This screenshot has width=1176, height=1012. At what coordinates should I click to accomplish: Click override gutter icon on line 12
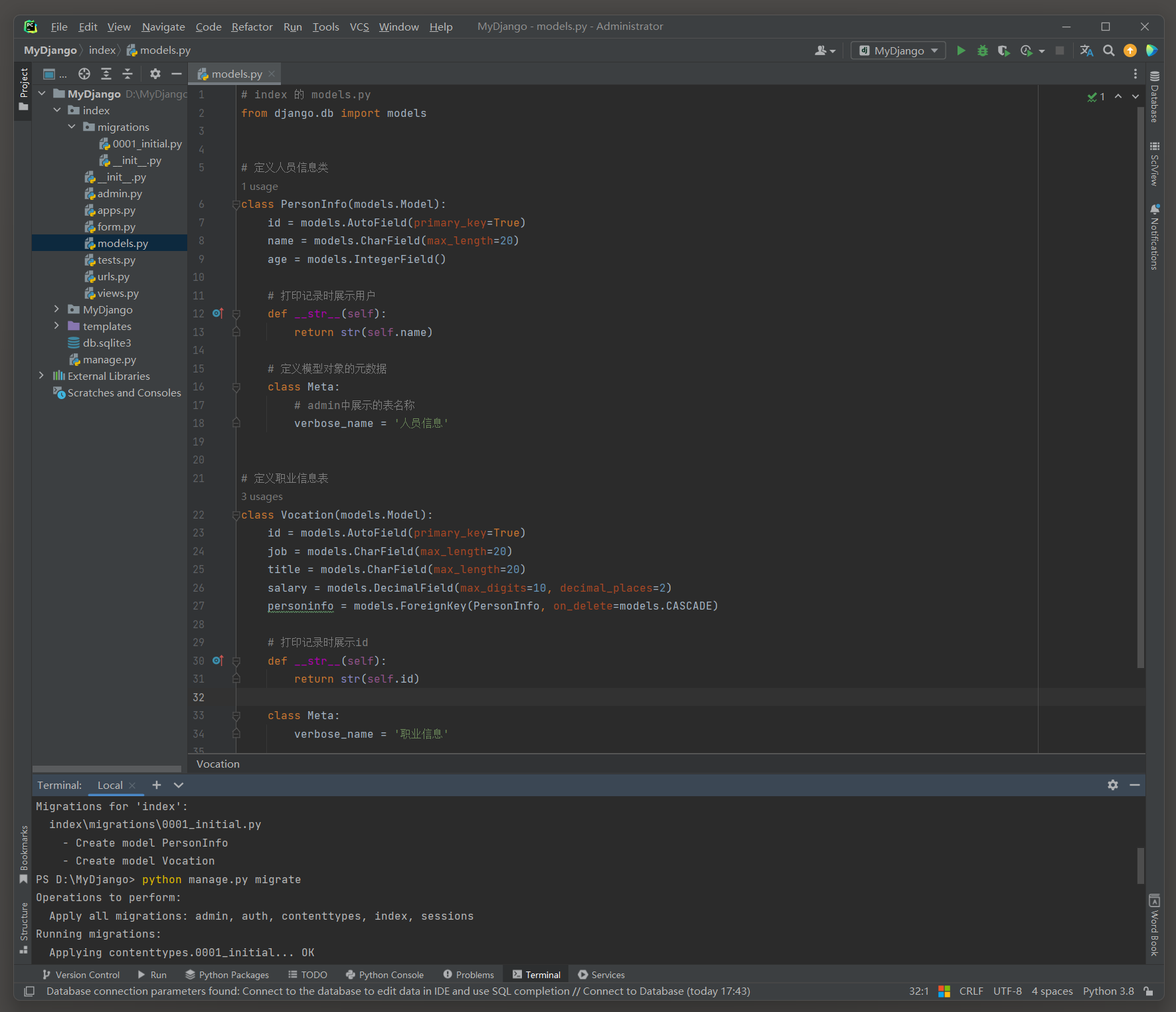pyautogui.click(x=218, y=313)
